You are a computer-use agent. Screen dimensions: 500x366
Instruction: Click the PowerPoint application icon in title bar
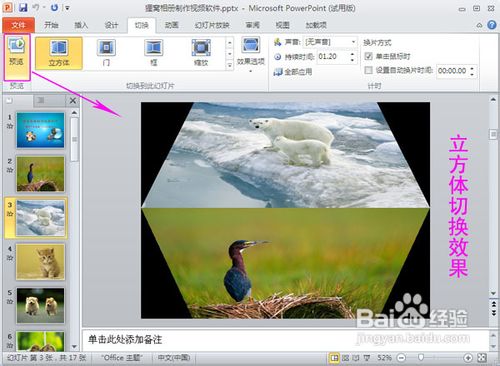(x=7, y=7)
